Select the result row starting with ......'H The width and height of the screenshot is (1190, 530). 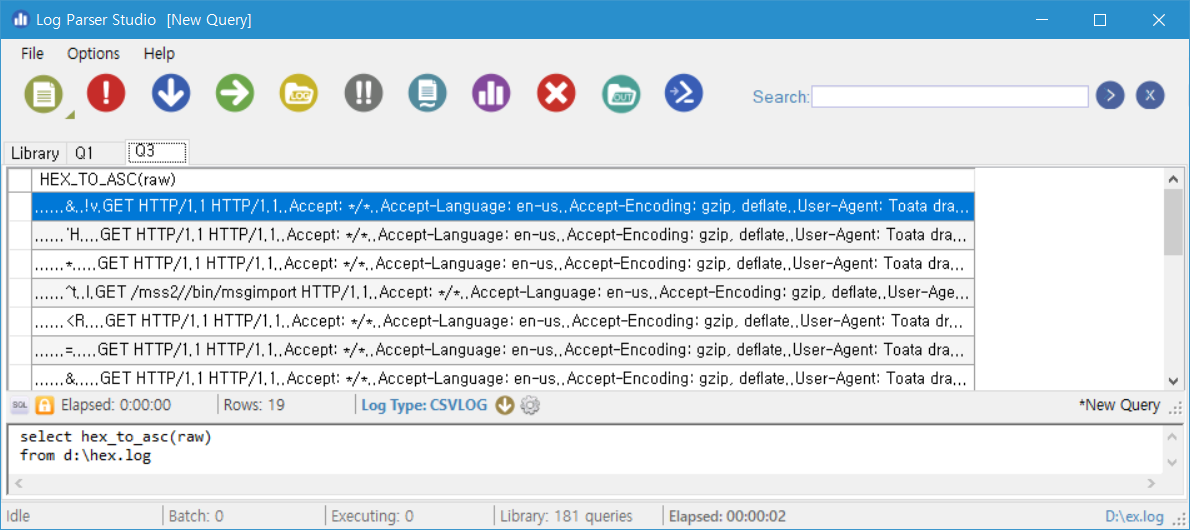(503, 235)
